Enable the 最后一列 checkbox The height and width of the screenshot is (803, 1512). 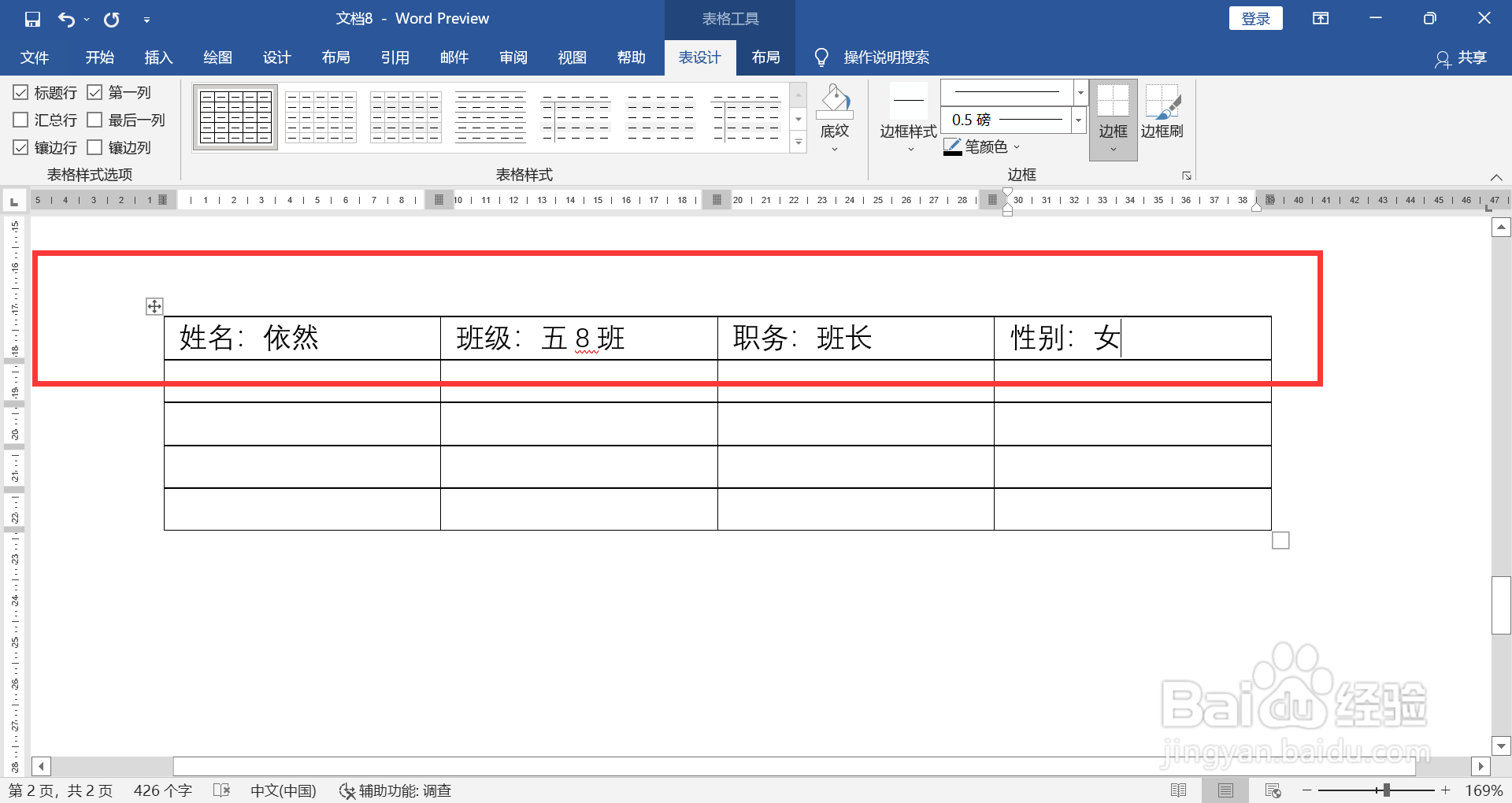94,120
